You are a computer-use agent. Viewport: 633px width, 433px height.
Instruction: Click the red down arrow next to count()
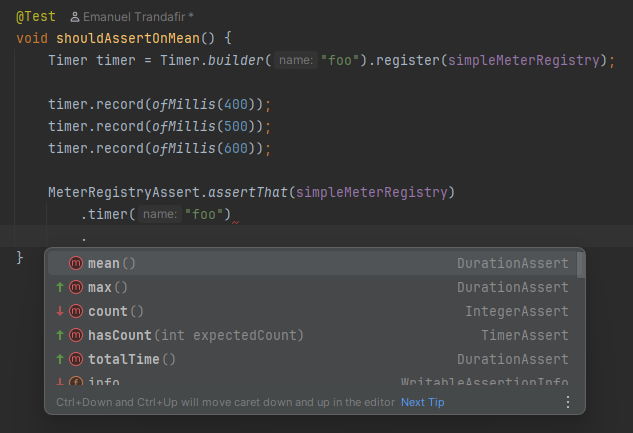(x=60, y=312)
